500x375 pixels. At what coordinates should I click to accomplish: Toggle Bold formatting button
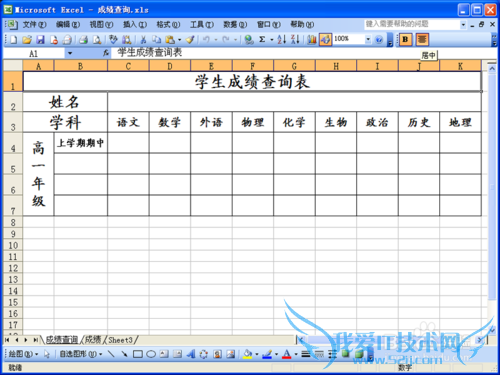405,40
